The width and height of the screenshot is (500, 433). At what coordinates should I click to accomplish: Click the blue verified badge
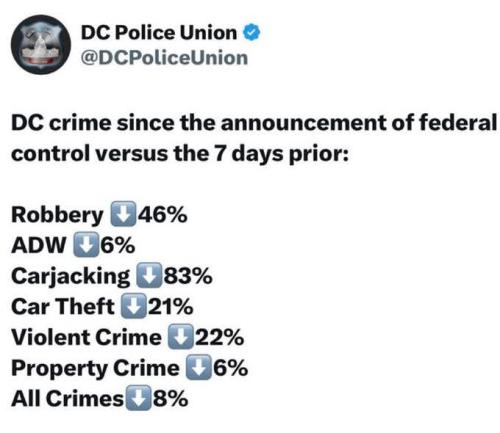pos(251,33)
